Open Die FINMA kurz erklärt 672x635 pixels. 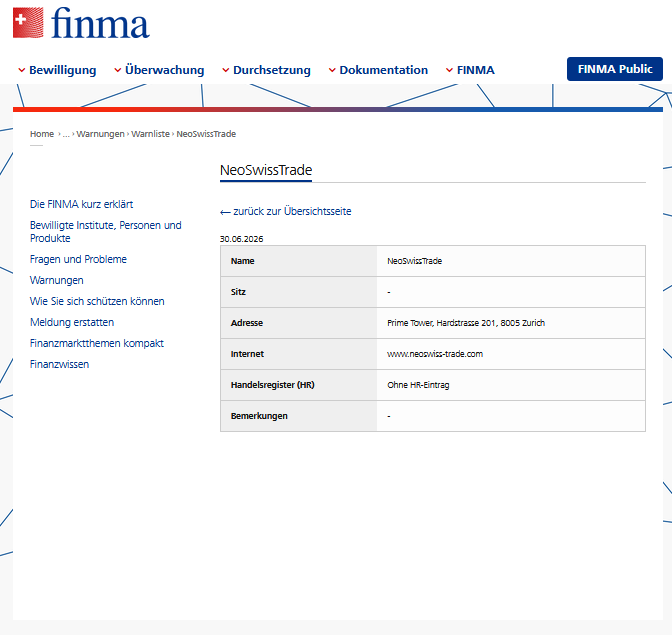click(x=81, y=204)
